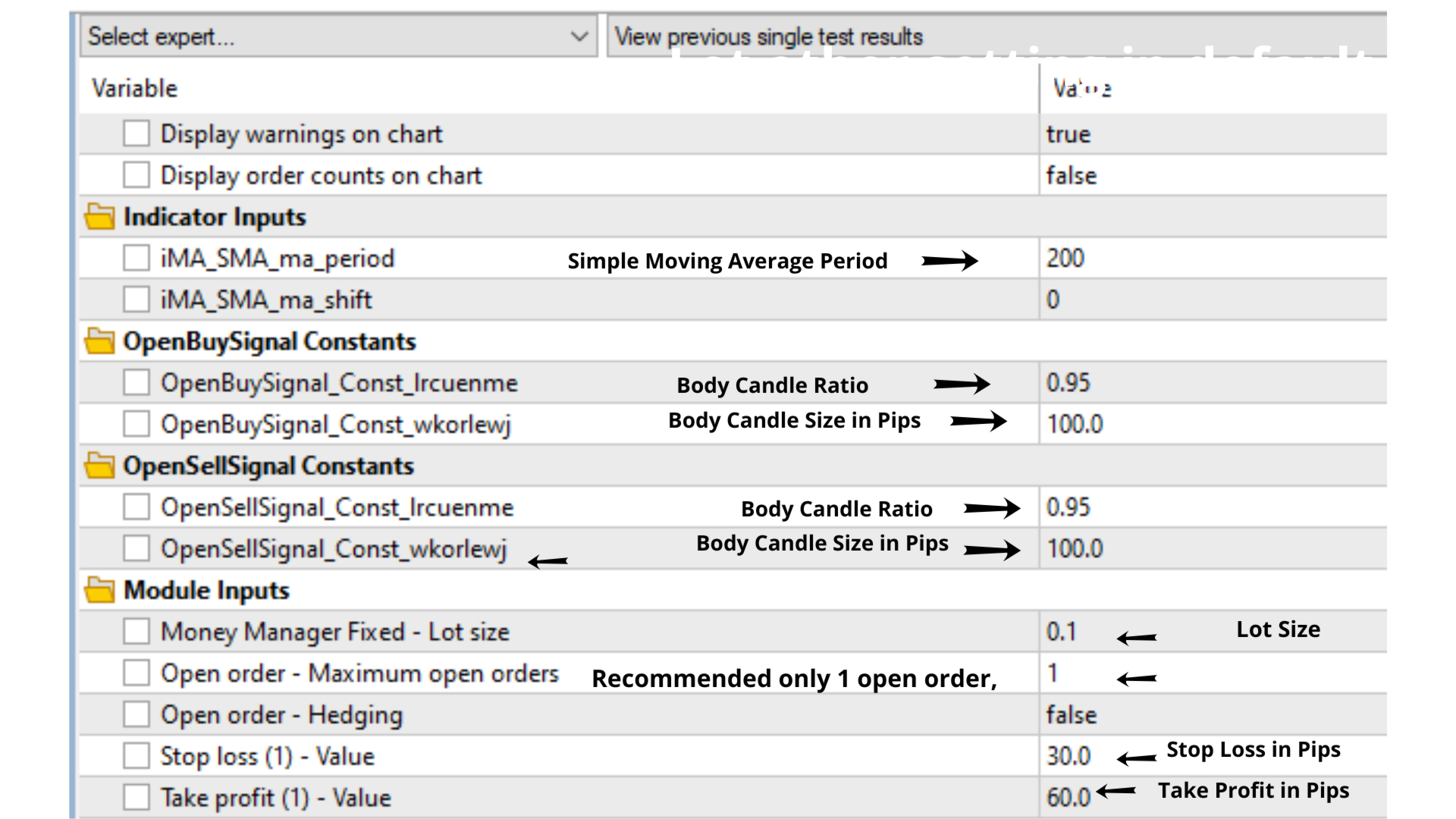This screenshot has width=1456, height=819.
Task: Click the OpenBuySignal Constants folder icon
Action: (x=99, y=341)
